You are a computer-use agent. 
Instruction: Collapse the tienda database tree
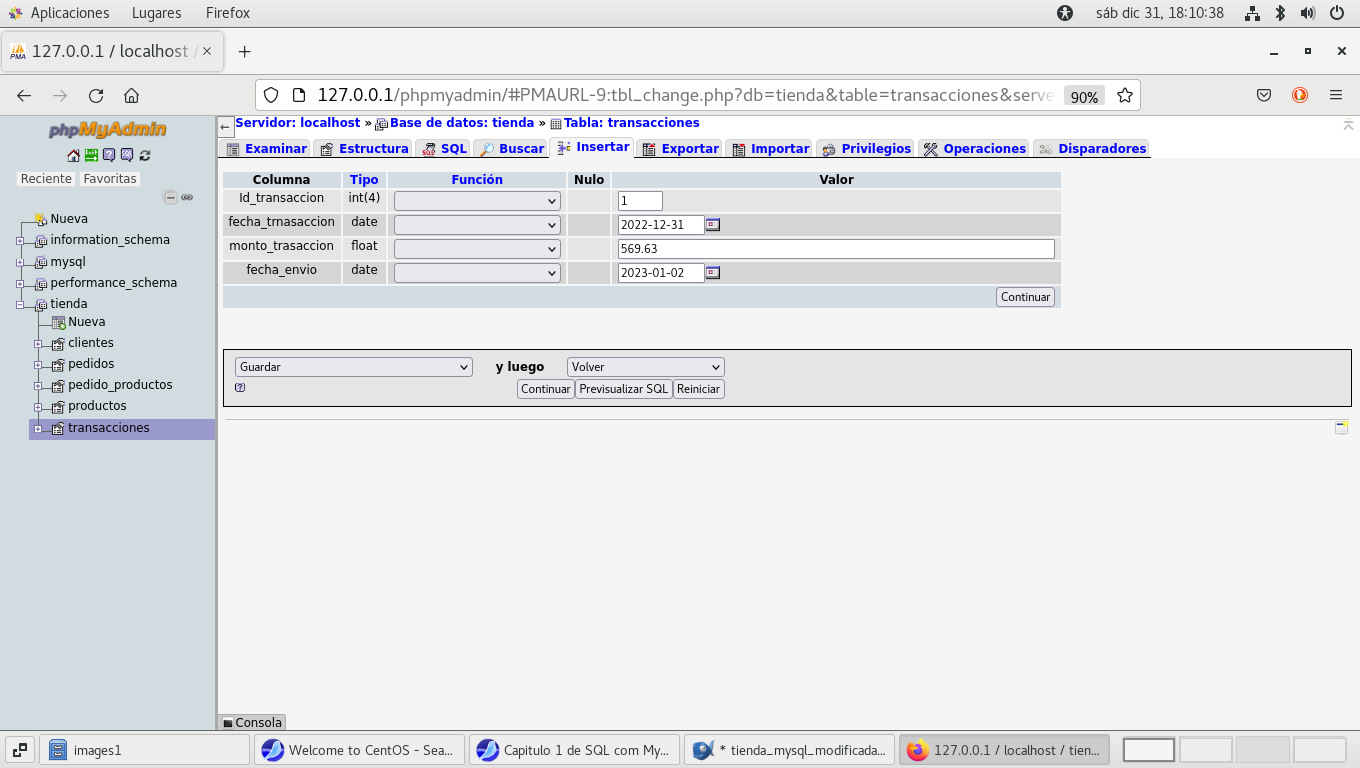tap(20, 305)
